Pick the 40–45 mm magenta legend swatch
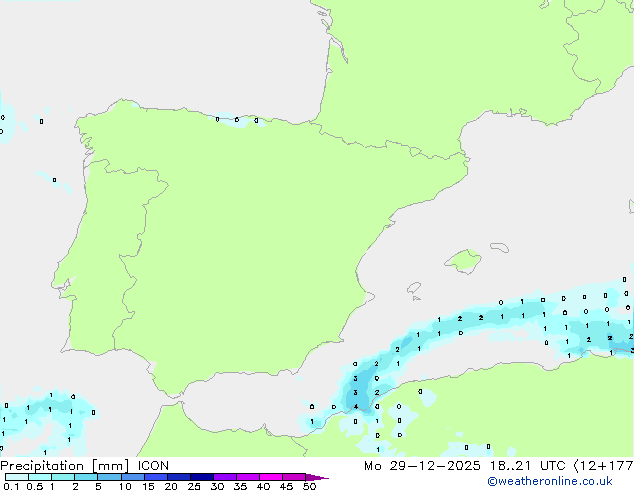 pyautogui.click(x=271, y=477)
